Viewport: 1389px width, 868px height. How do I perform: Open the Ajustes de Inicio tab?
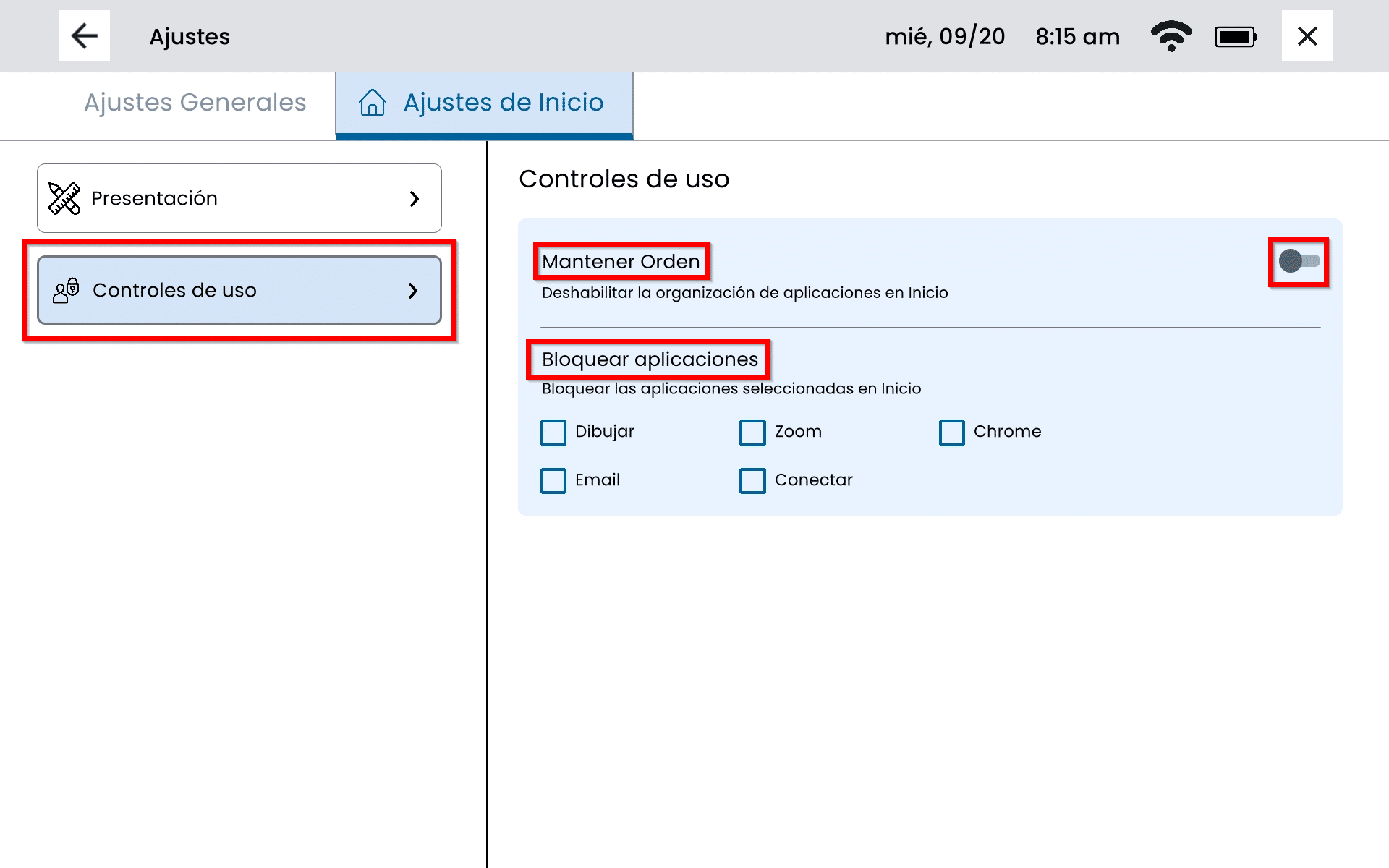coord(503,103)
